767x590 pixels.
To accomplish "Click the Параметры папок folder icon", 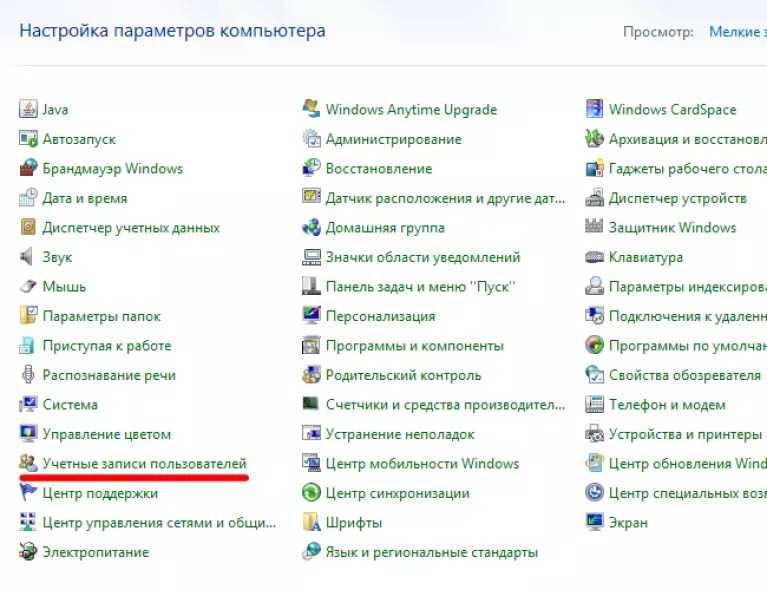I will (x=28, y=316).
